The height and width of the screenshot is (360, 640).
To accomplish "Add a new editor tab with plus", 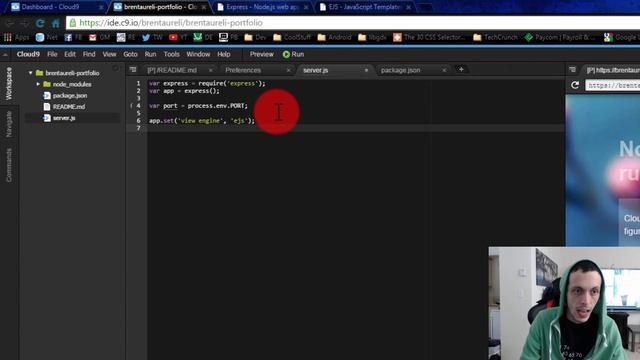I will click(x=461, y=69).
